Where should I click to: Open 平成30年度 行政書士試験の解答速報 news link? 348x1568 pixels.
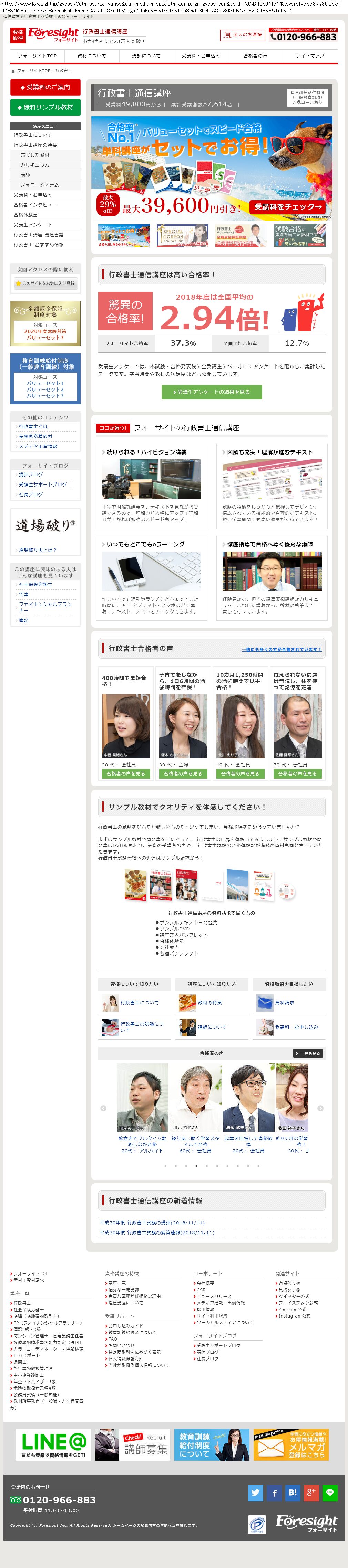pyautogui.click(x=157, y=1232)
